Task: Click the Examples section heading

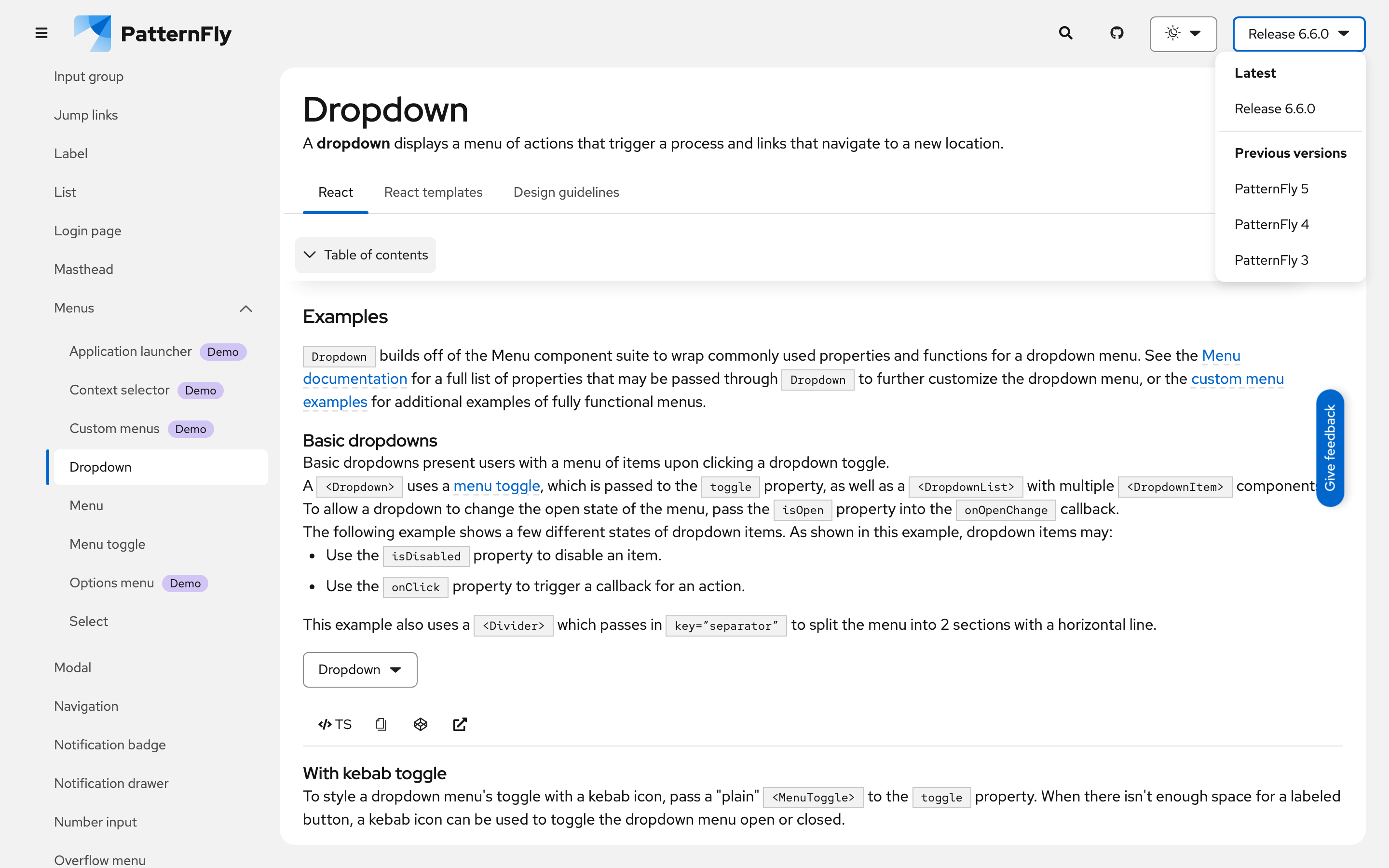Action: [x=345, y=316]
